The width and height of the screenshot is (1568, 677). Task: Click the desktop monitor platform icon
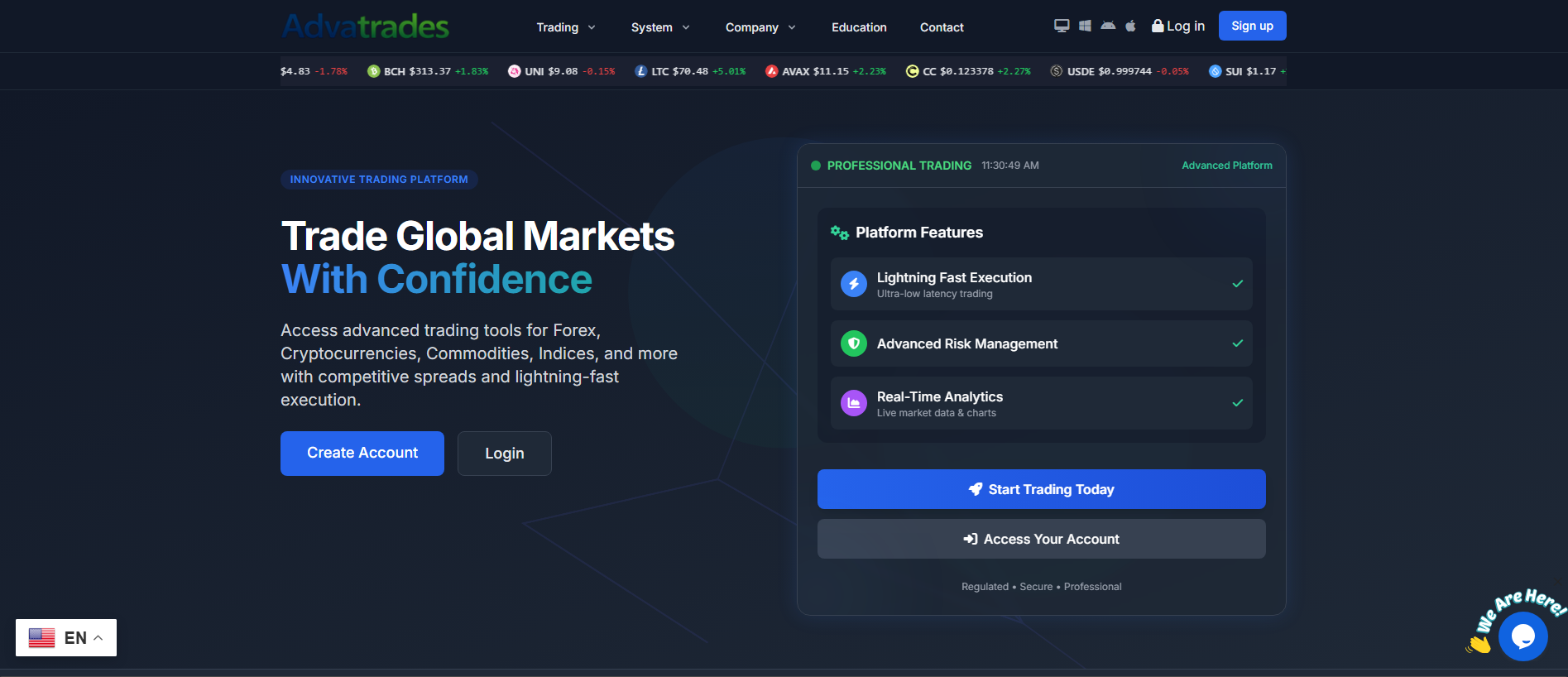pyautogui.click(x=1062, y=26)
